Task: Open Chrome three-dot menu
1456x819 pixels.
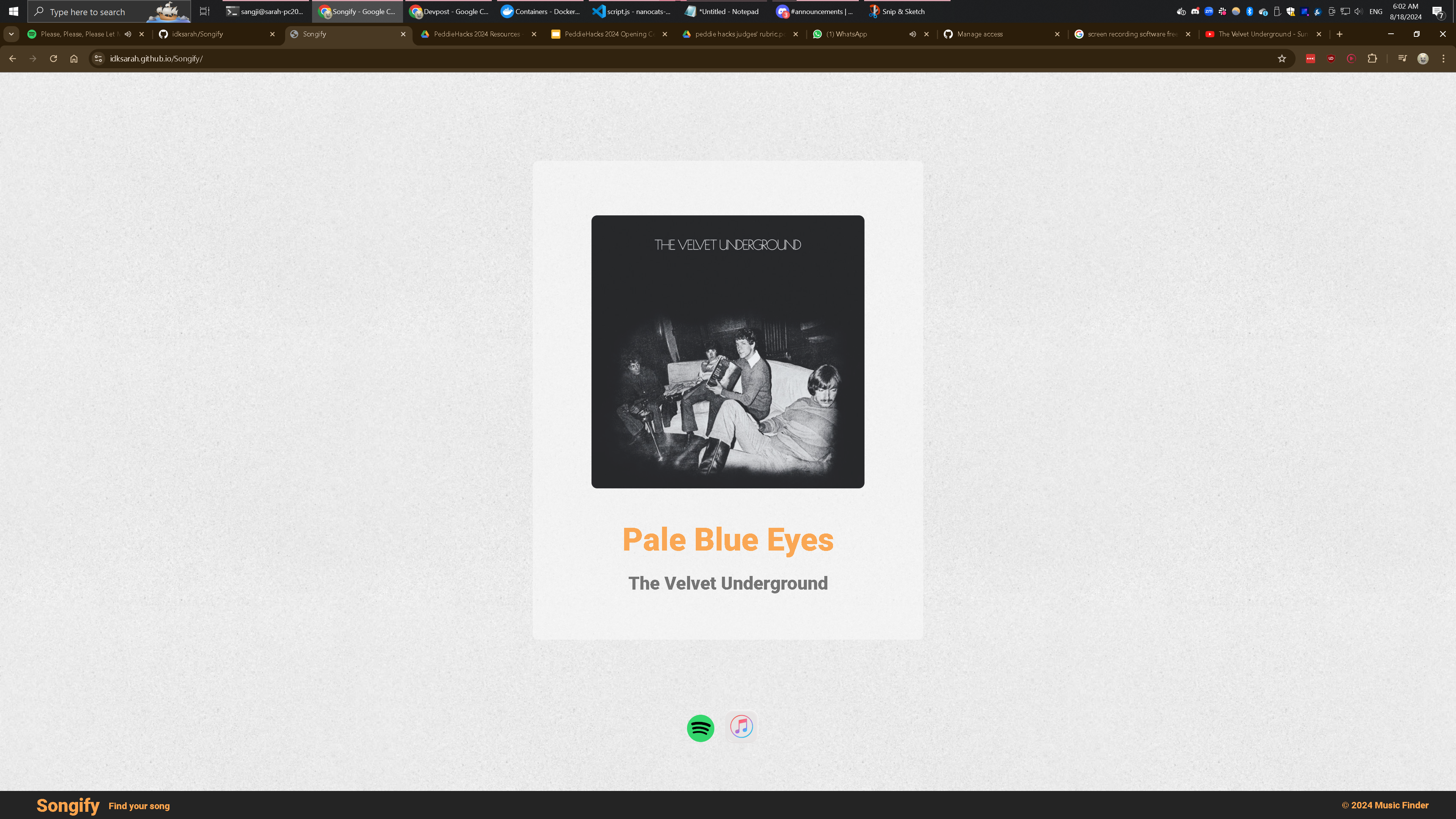Action: pos(1443,59)
